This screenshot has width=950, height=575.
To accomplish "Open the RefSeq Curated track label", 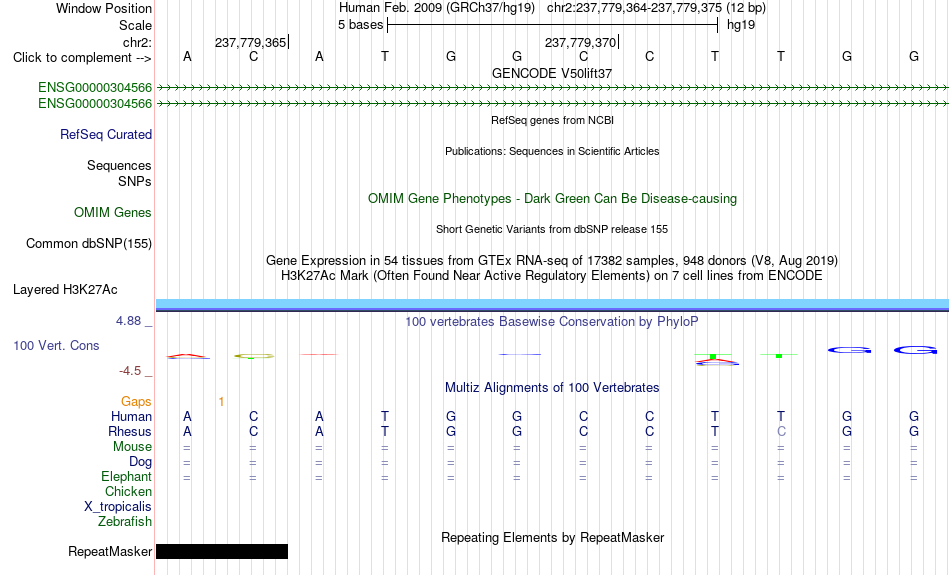I will click(x=106, y=135).
